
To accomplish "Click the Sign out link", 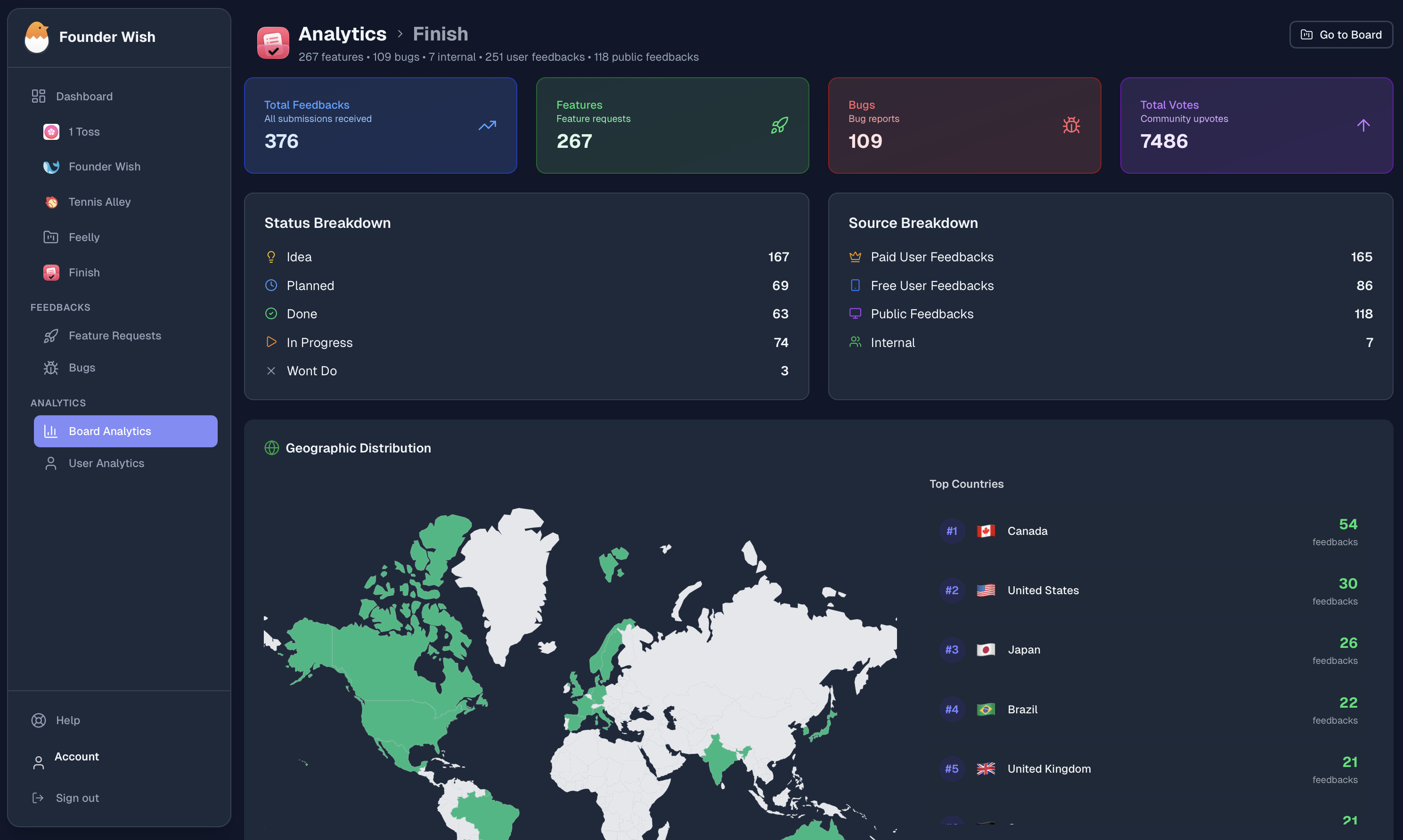I will (77, 798).
